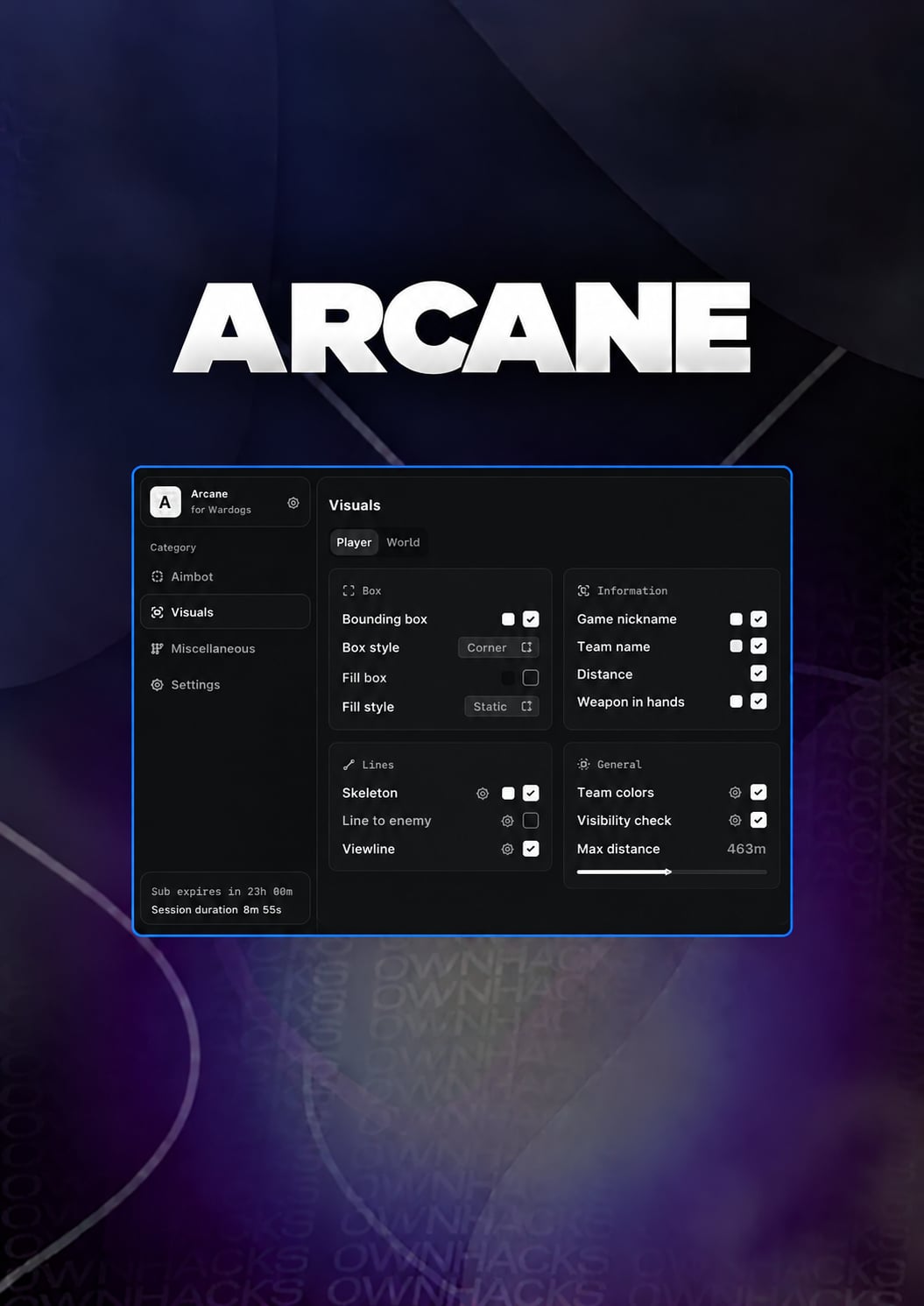Pick the Skeleton color swatch

508,794
